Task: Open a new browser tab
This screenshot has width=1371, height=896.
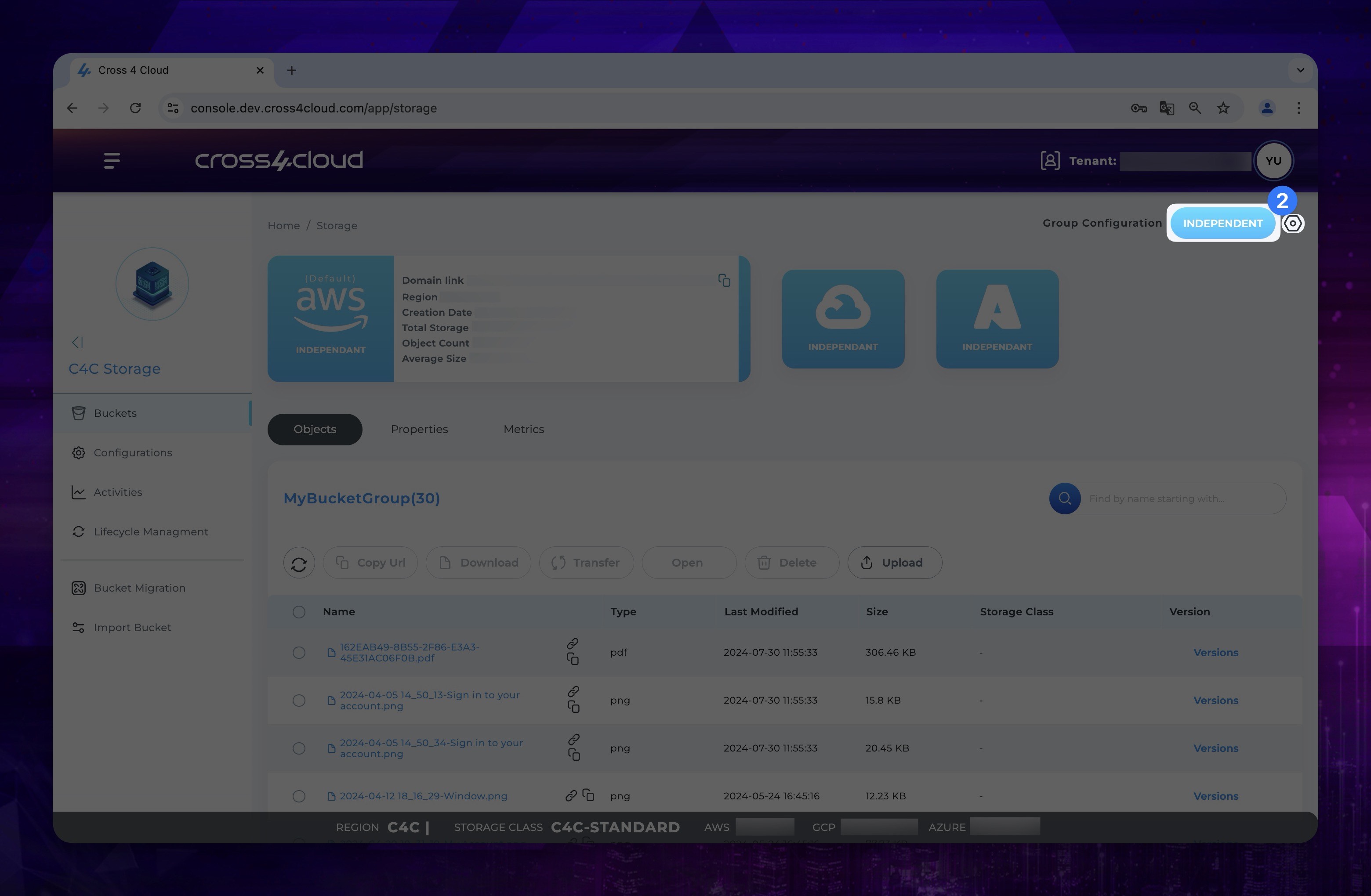Action: click(x=291, y=70)
